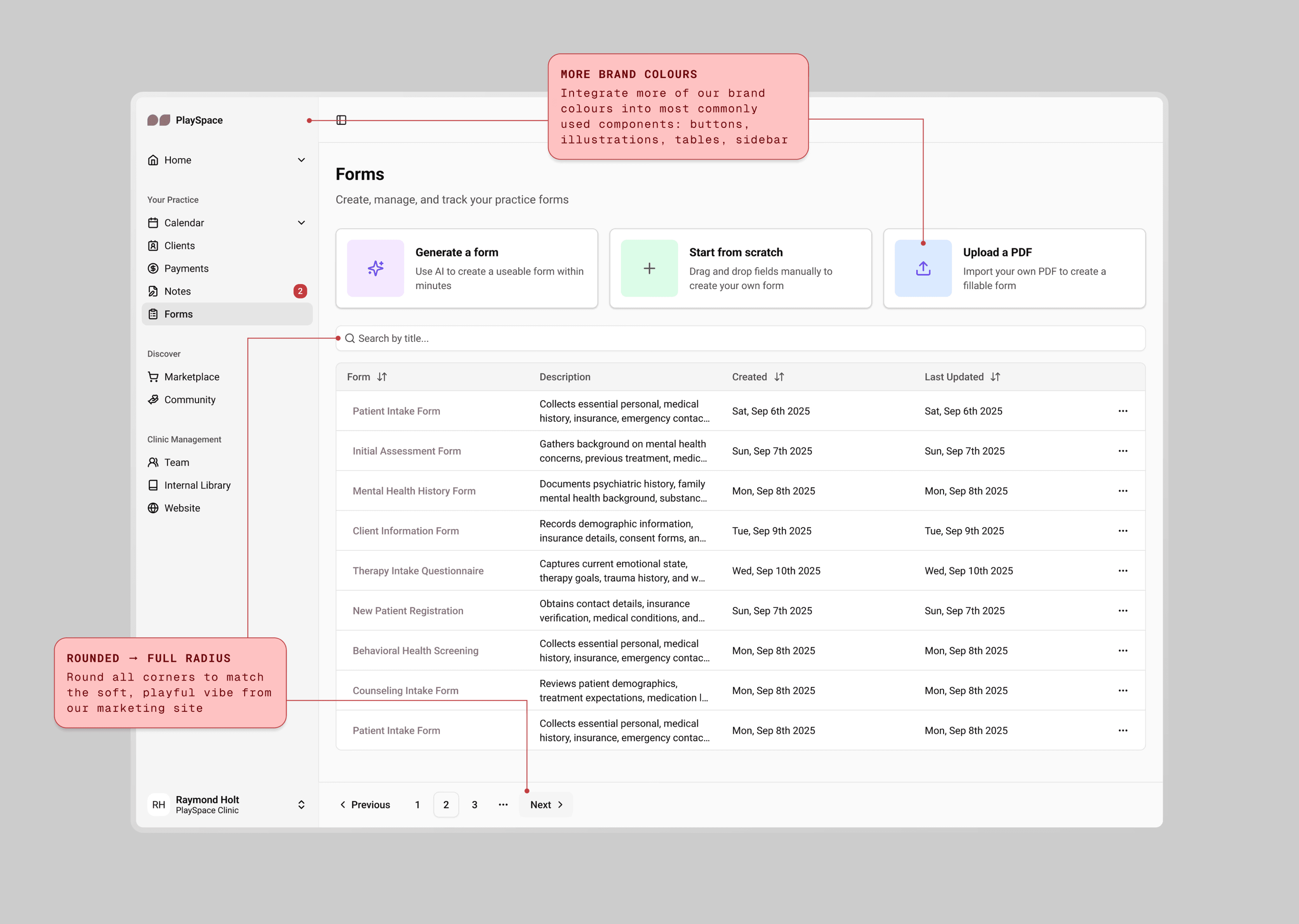1299x924 pixels.
Task: Click the Website globe icon
Action: pyautogui.click(x=153, y=508)
